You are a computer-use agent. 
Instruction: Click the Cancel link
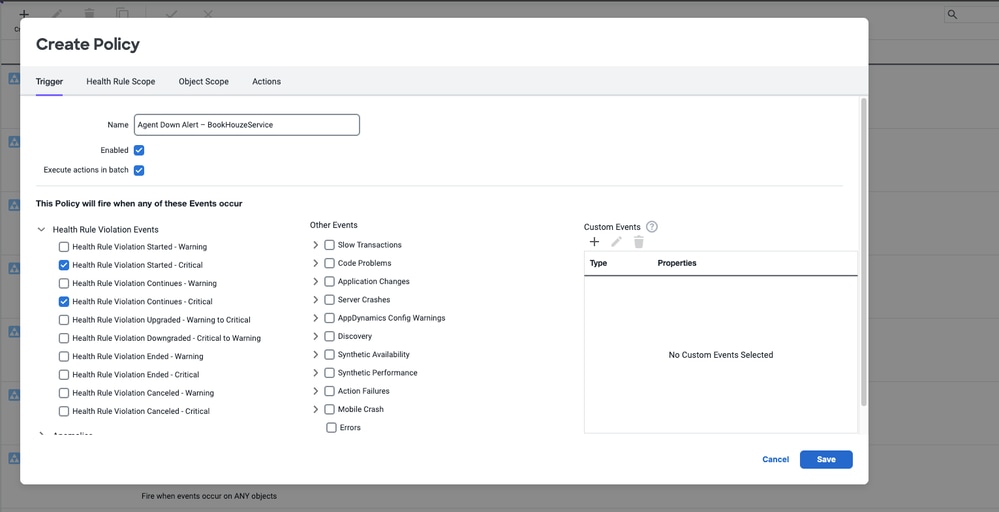(775, 459)
